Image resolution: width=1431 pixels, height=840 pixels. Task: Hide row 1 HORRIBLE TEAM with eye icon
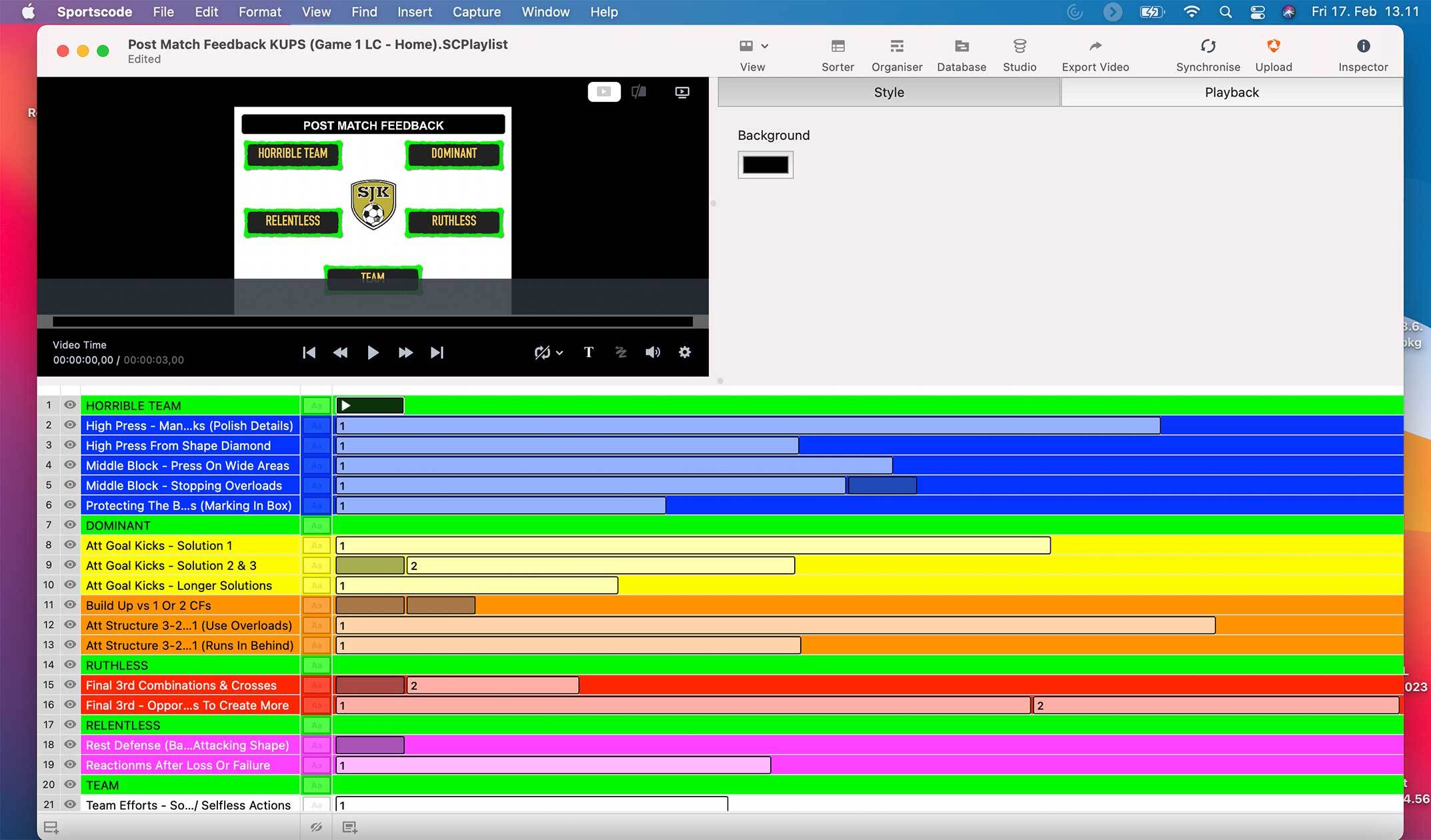69,405
